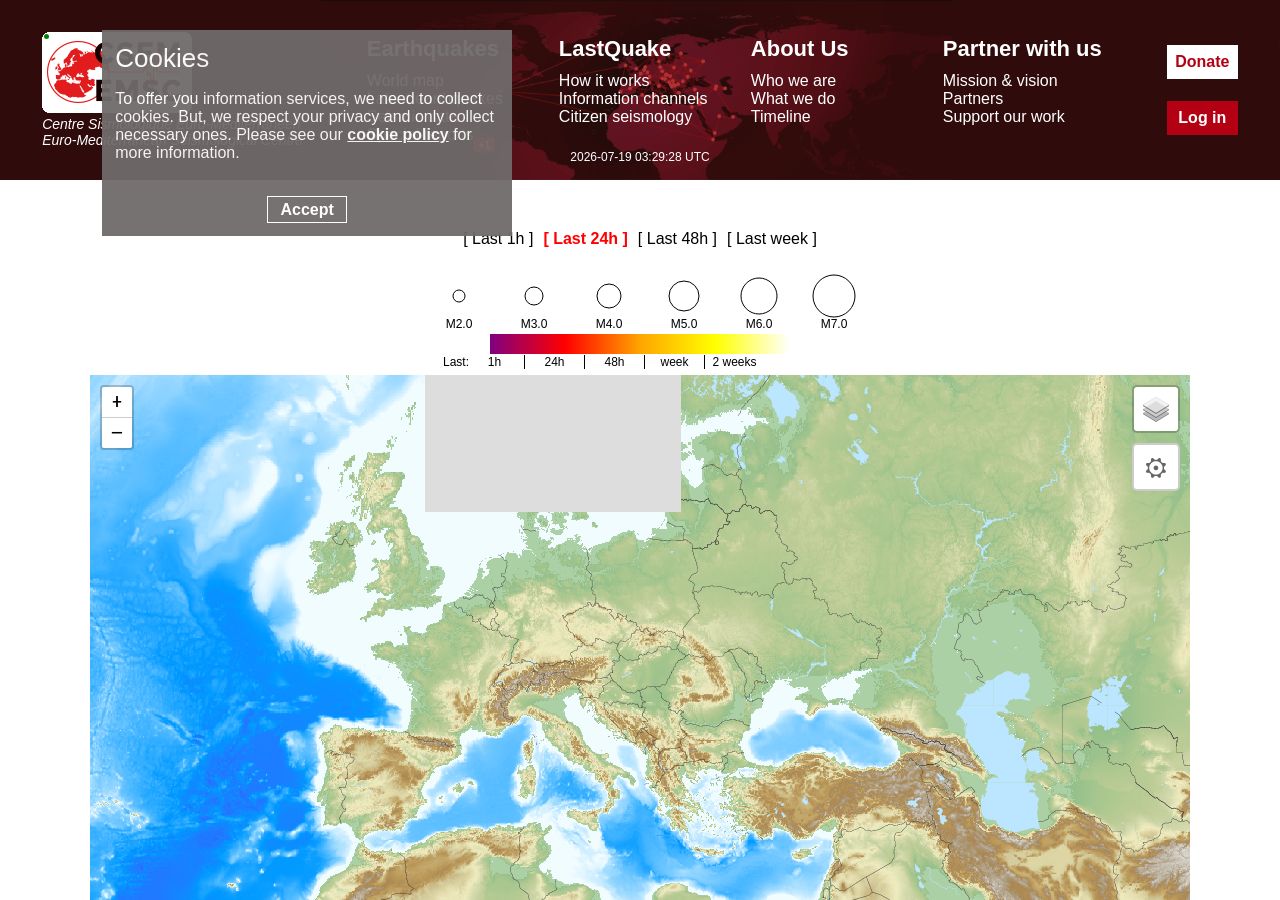Click the Donate button
This screenshot has width=1280, height=900.
pos(1202,62)
